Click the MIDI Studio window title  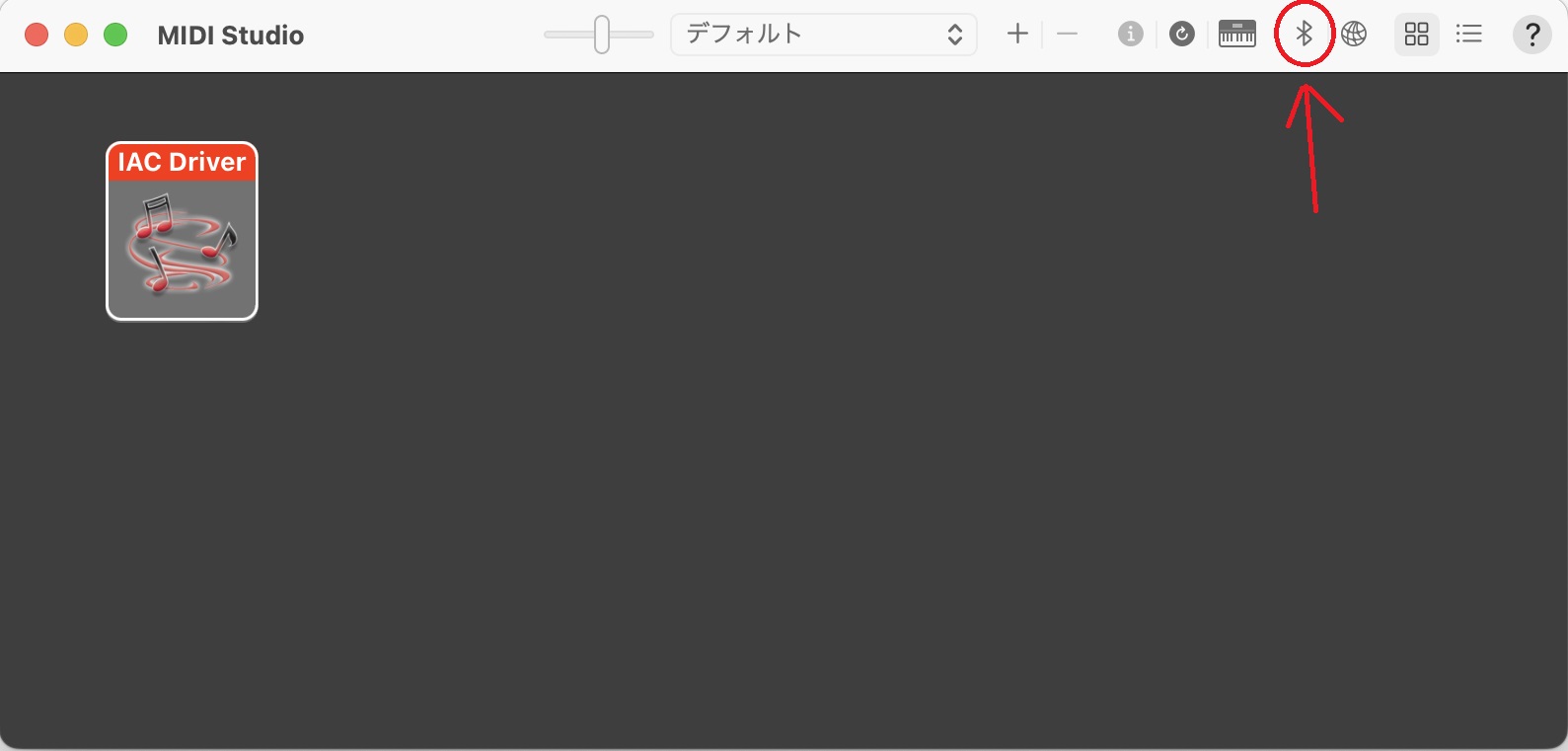(231, 35)
